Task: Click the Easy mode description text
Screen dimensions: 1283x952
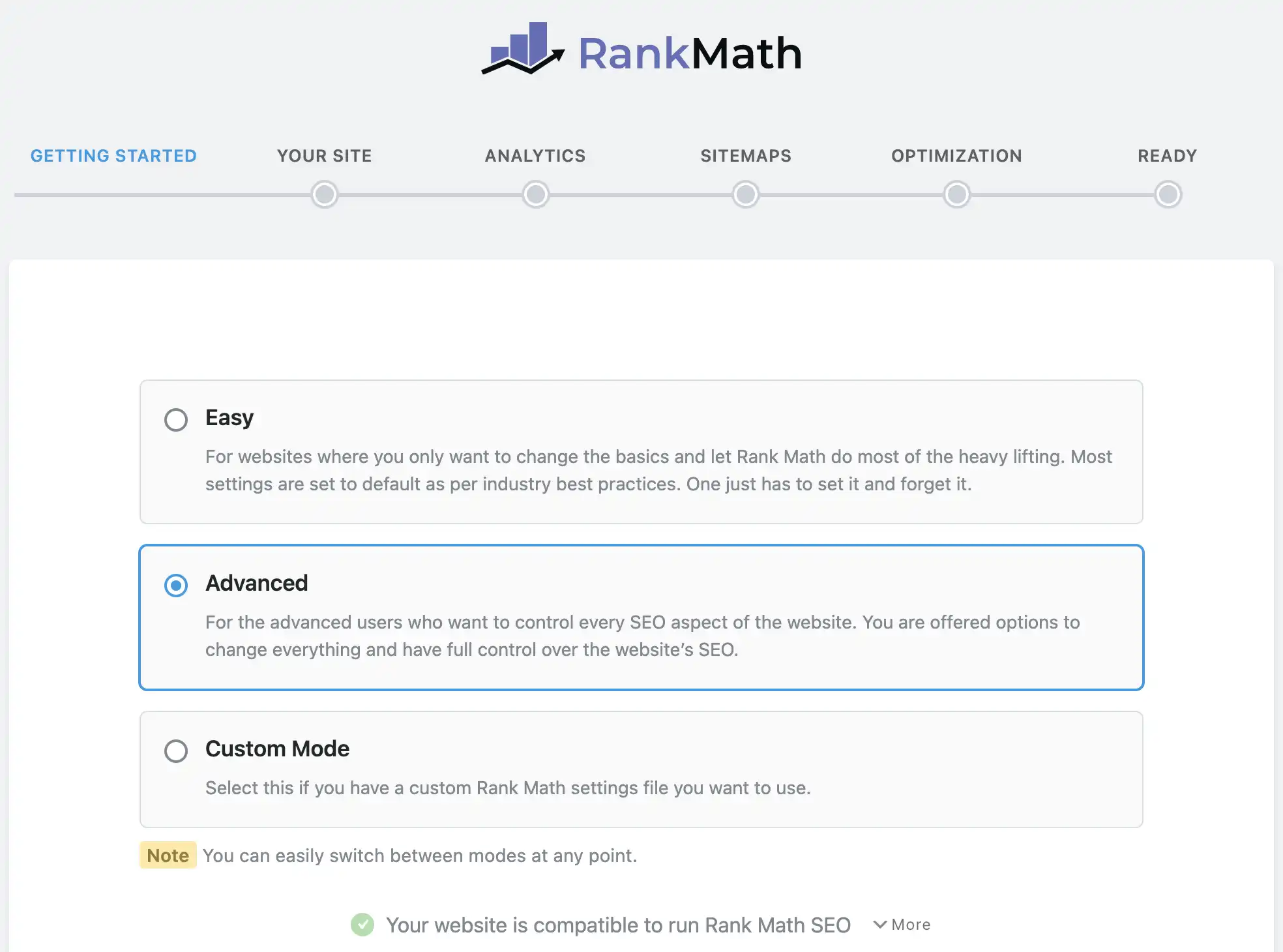Action: coord(658,470)
